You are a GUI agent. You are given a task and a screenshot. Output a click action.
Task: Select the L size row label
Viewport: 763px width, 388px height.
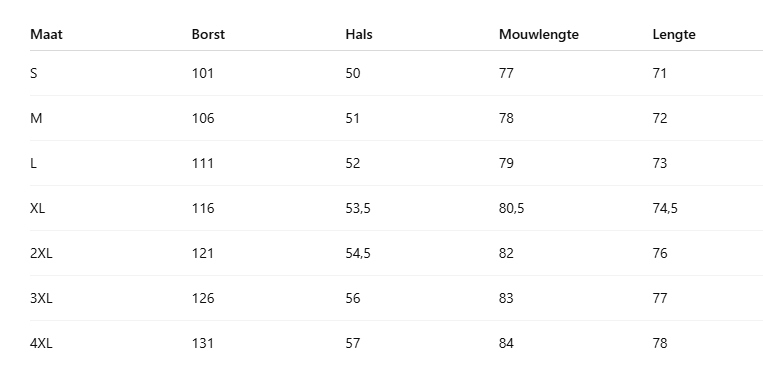33,163
